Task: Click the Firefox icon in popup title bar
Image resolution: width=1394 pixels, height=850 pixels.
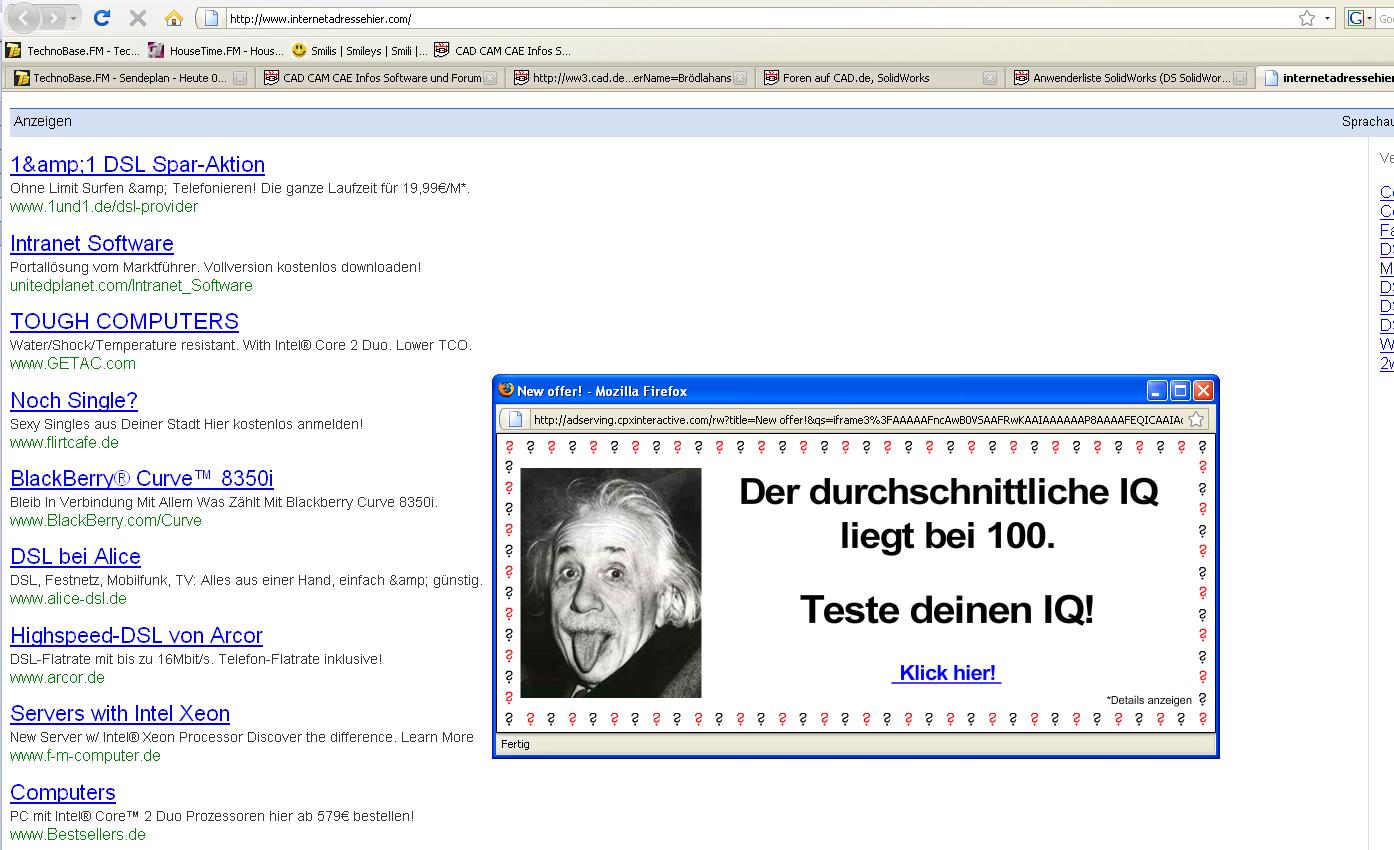Action: point(506,390)
